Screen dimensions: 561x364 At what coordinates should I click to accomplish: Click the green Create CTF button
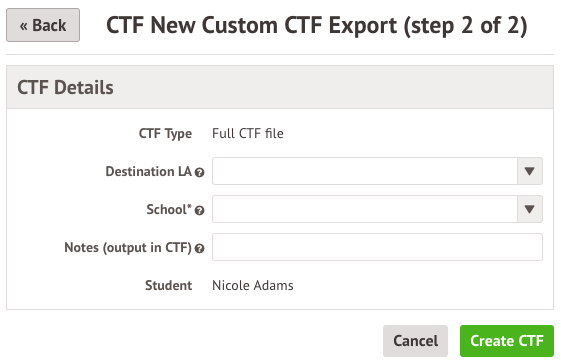507,341
